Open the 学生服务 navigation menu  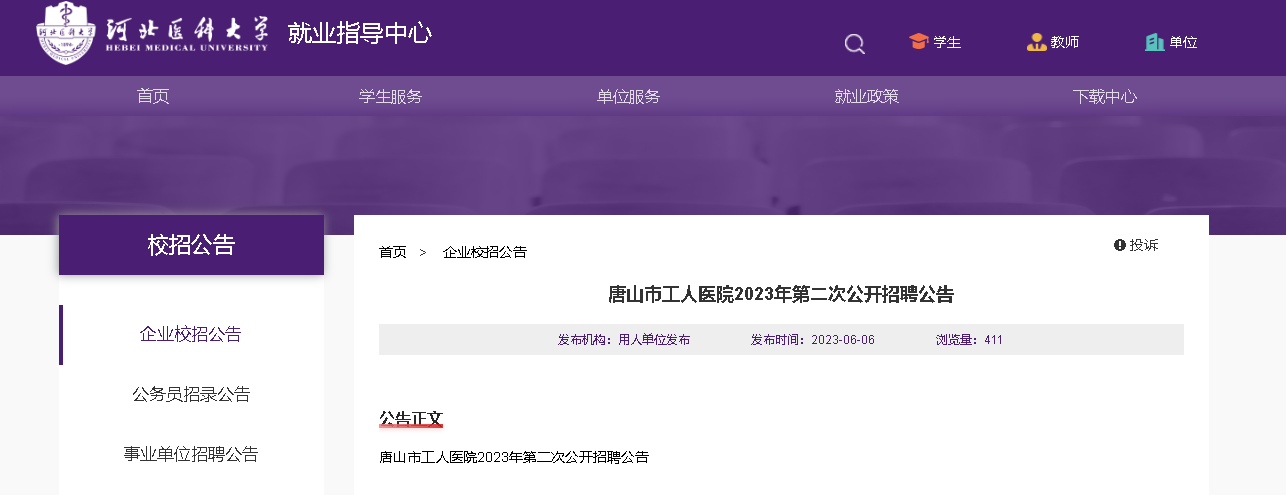pos(391,96)
